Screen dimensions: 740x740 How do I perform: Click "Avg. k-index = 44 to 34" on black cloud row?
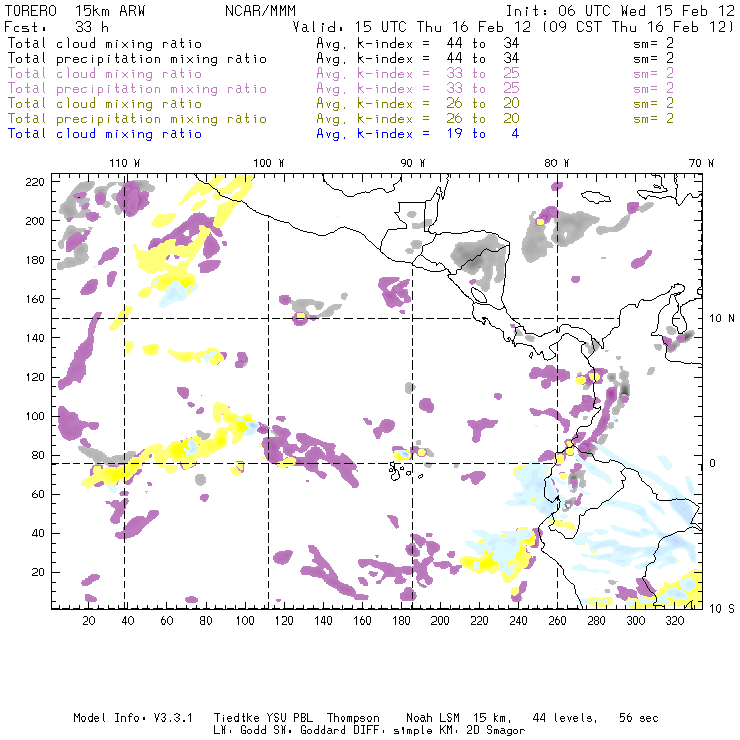coord(418,43)
